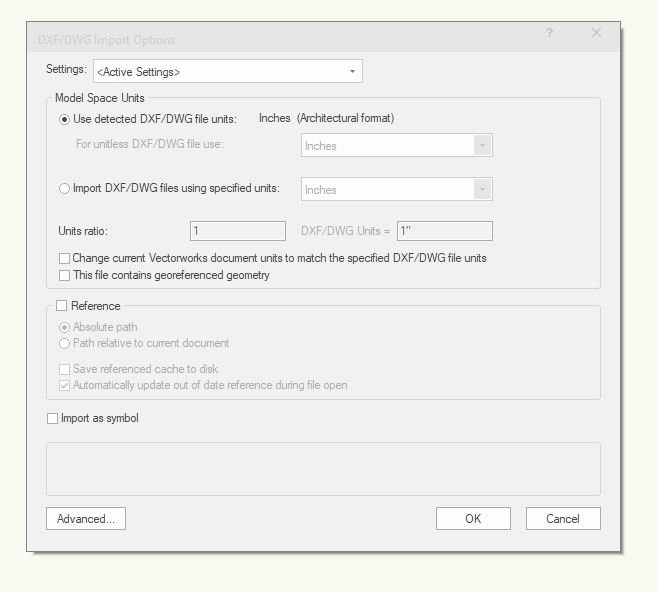Close the DXF/DWG Import Options dialog
This screenshot has height=592, width=657.
tap(596, 34)
